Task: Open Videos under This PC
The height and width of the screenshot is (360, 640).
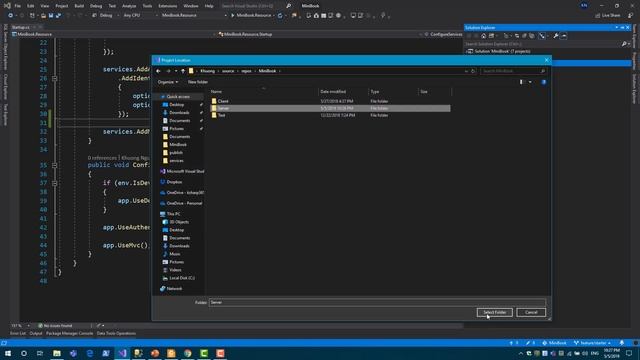Action: pyautogui.click(x=175, y=270)
